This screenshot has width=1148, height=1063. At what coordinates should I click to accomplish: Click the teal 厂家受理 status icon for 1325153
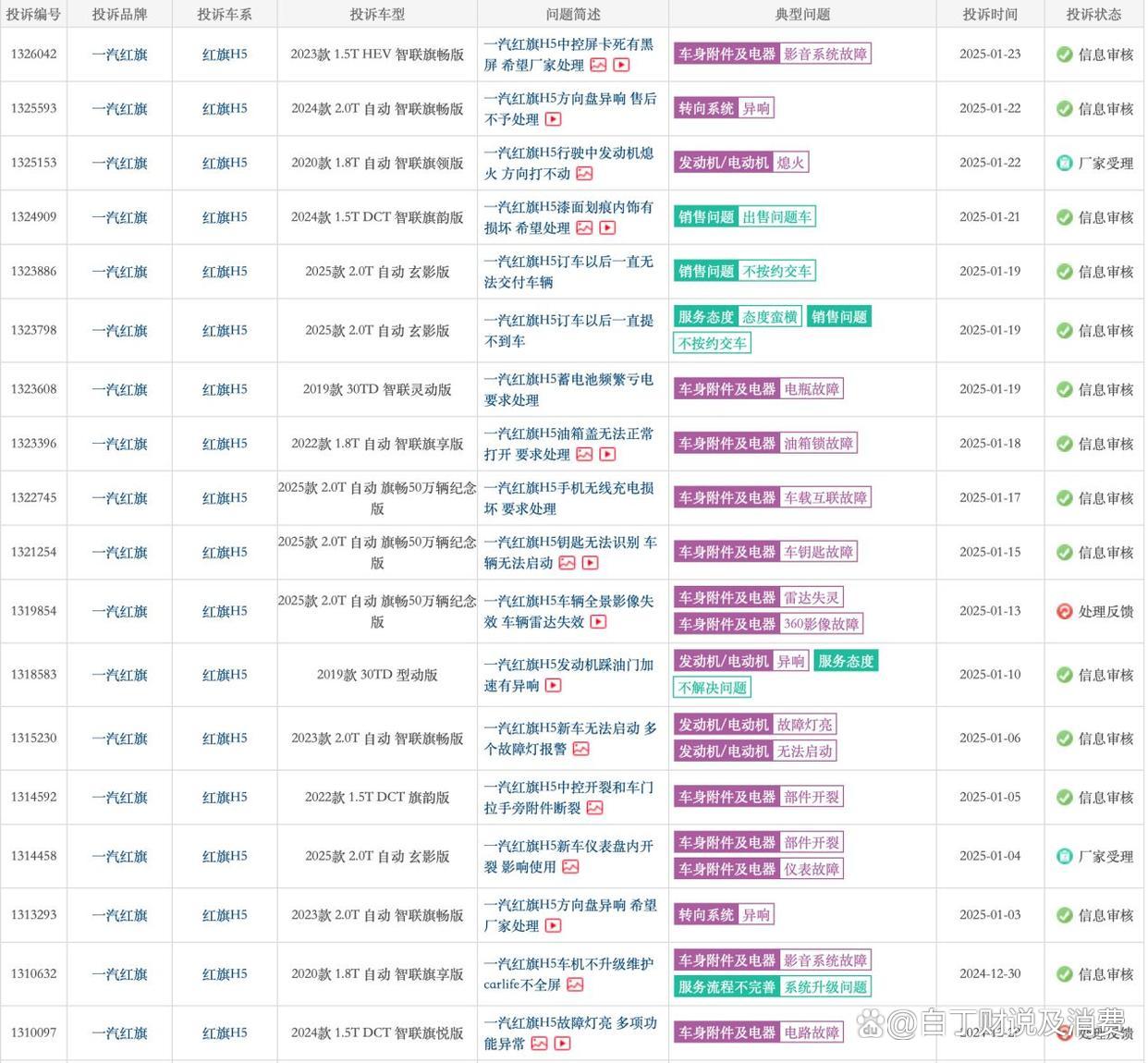click(1064, 163)
